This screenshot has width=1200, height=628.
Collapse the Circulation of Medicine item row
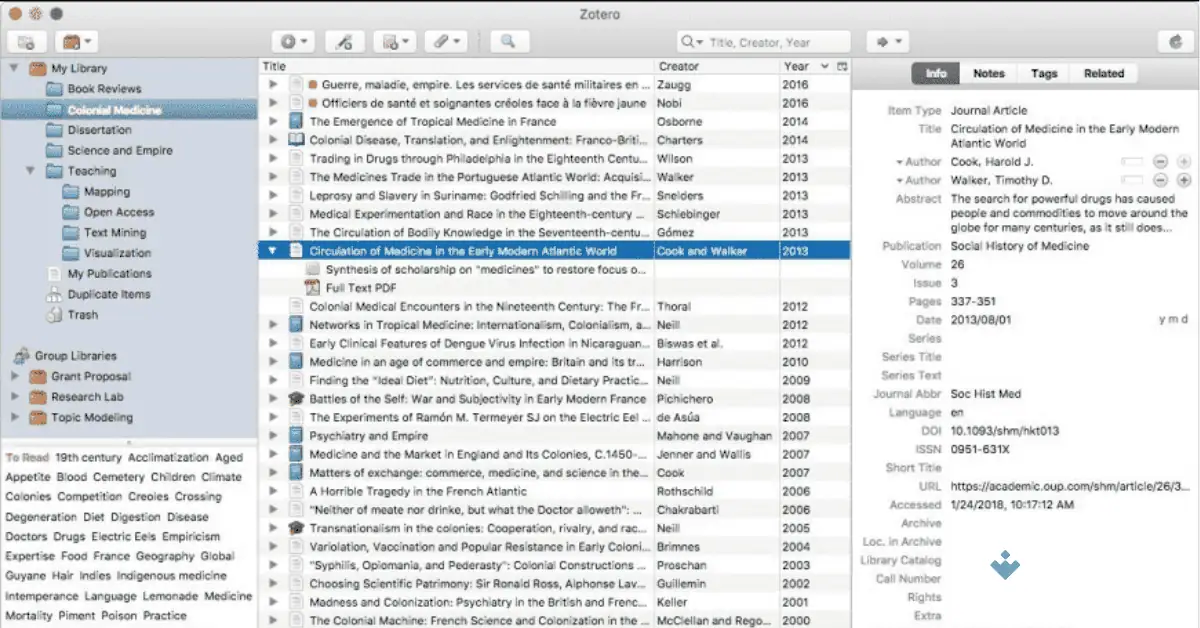point(271,251)
